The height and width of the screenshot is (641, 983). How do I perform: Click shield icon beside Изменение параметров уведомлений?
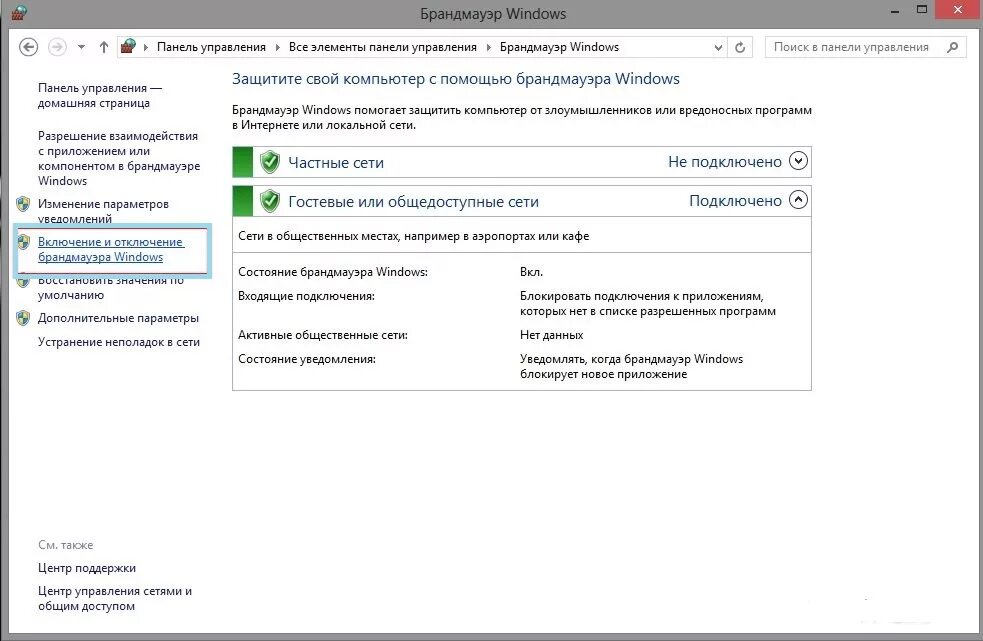[23, 204]
